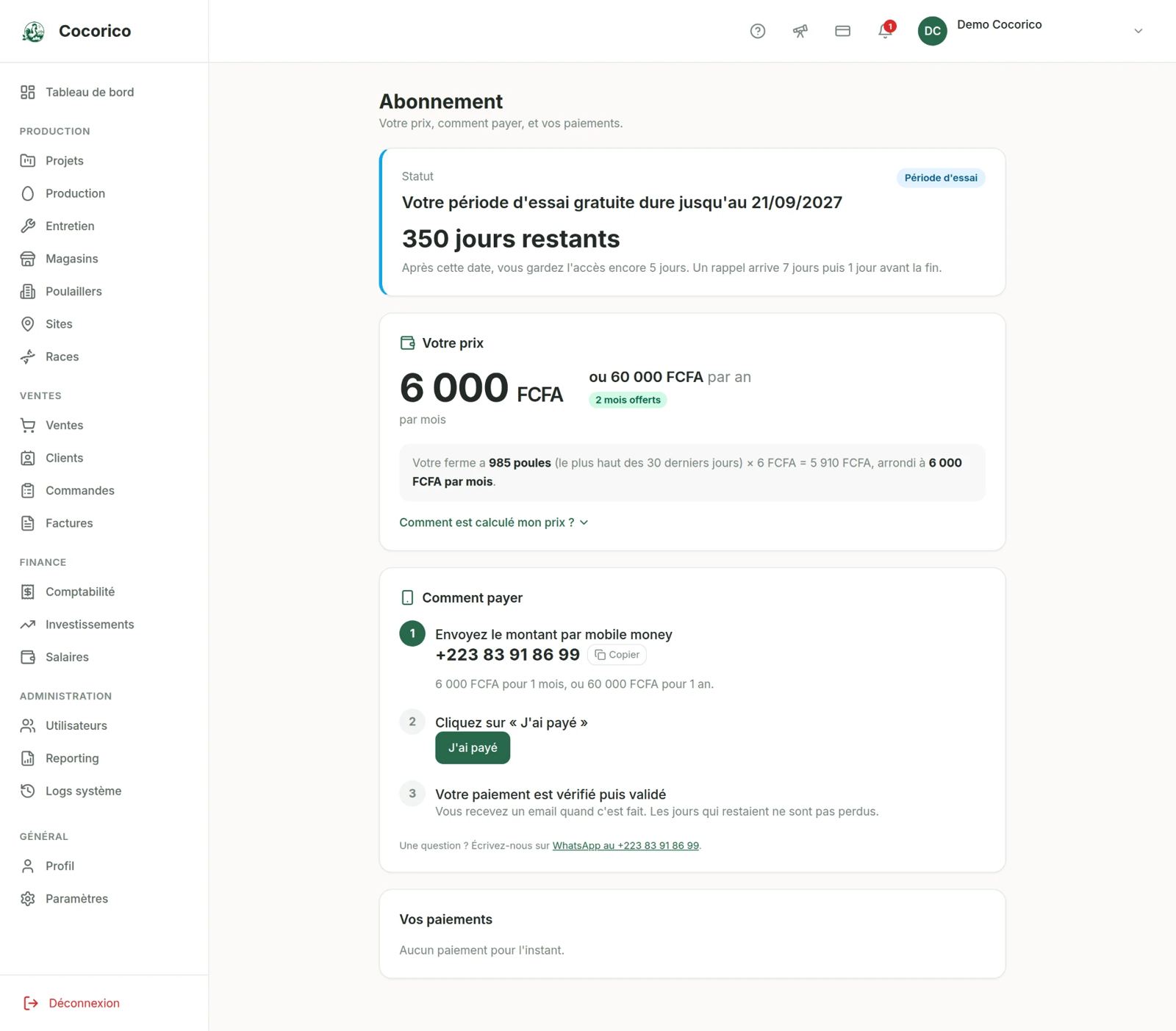Click the '2 mois offerts' badge
Screen dimensions: 1176x1031
coord(628,400)
